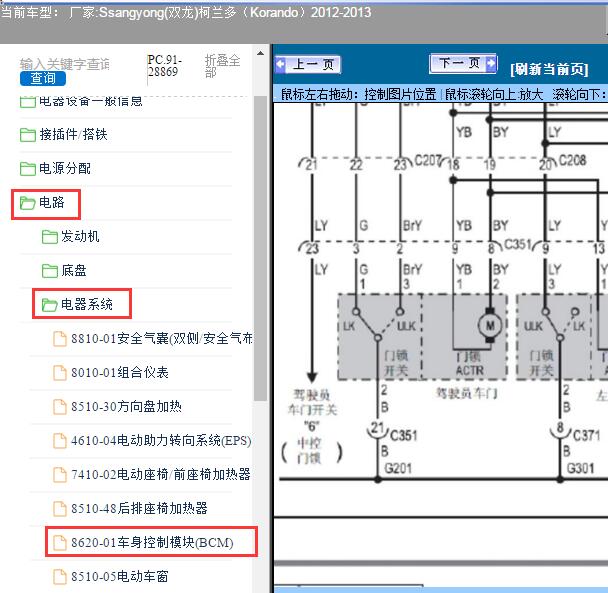Click folder icon next to 底盘
The height and width of the screenshot is (593, 608).
pos(50,271)
